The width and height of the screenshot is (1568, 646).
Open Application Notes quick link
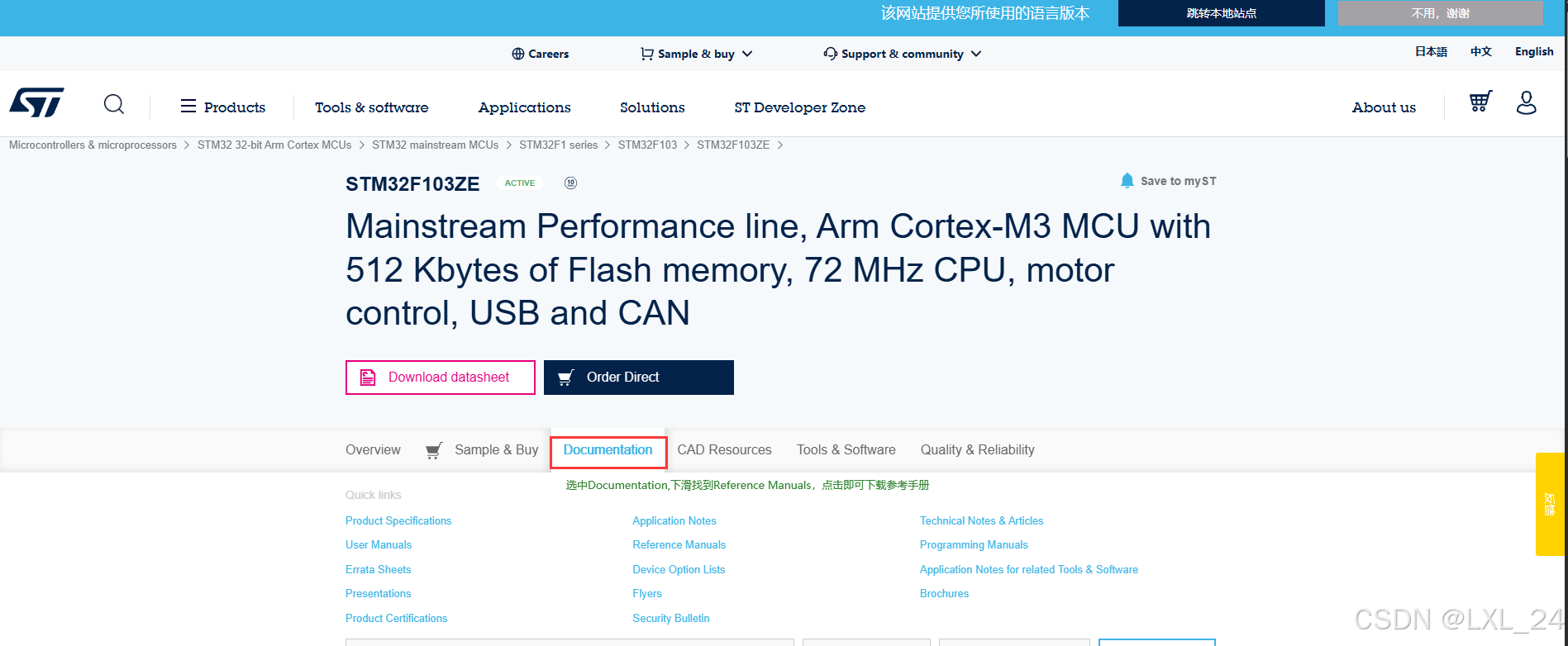(674, 521)
